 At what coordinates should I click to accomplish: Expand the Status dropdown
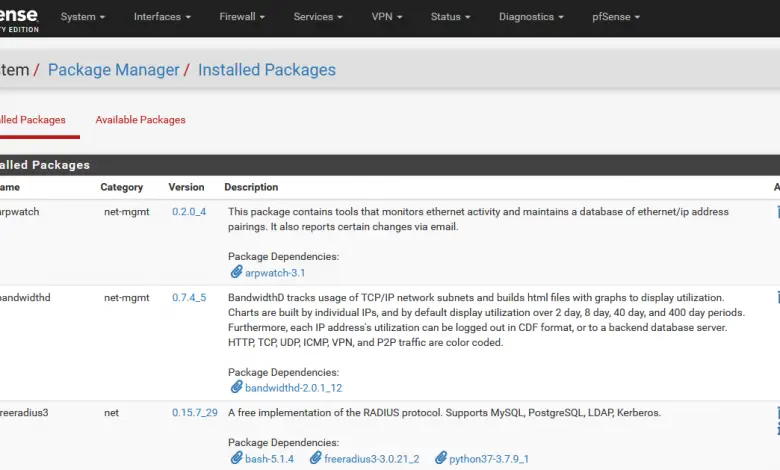click(x=450, y=17)
